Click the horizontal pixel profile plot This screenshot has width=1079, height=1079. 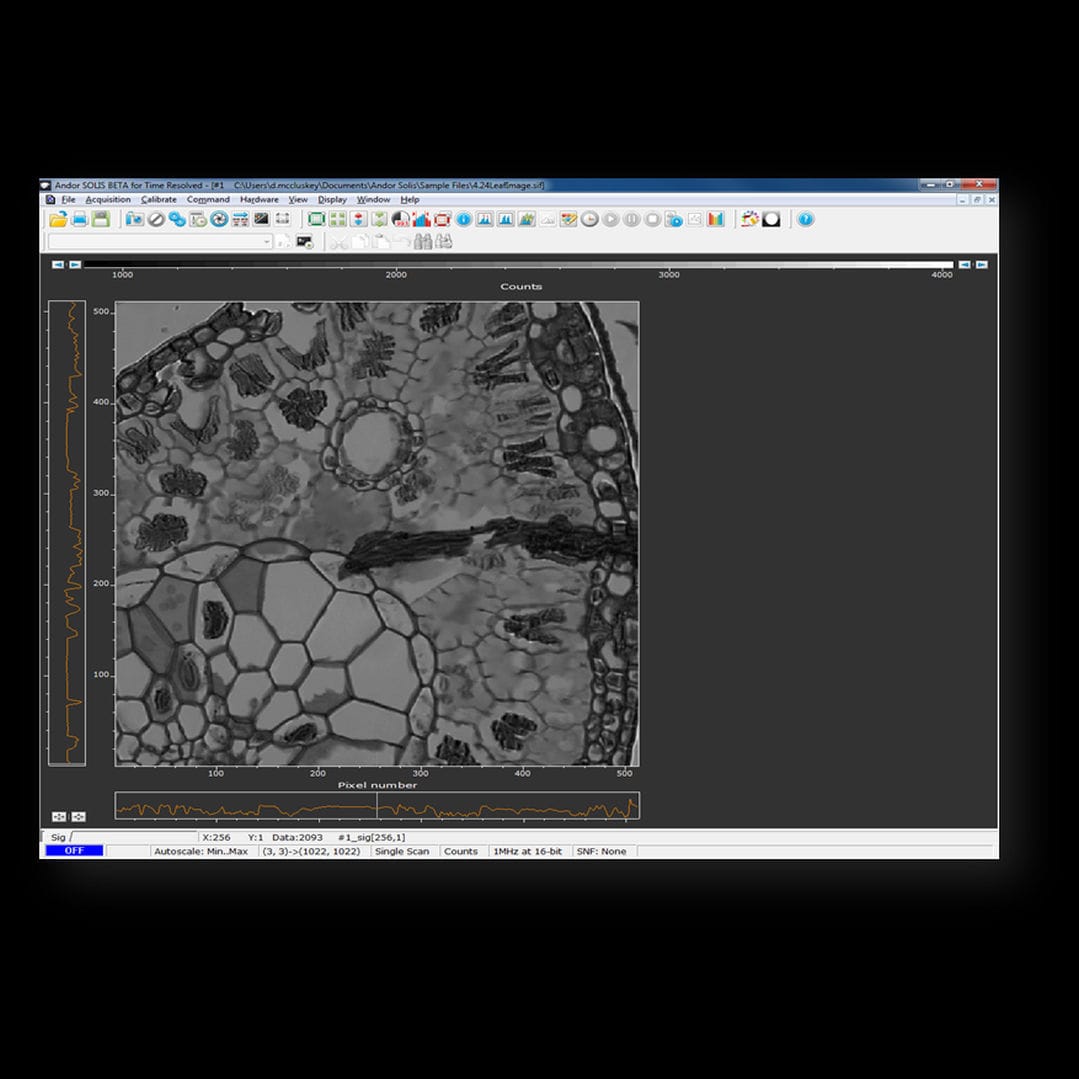(x=377, y=806)
